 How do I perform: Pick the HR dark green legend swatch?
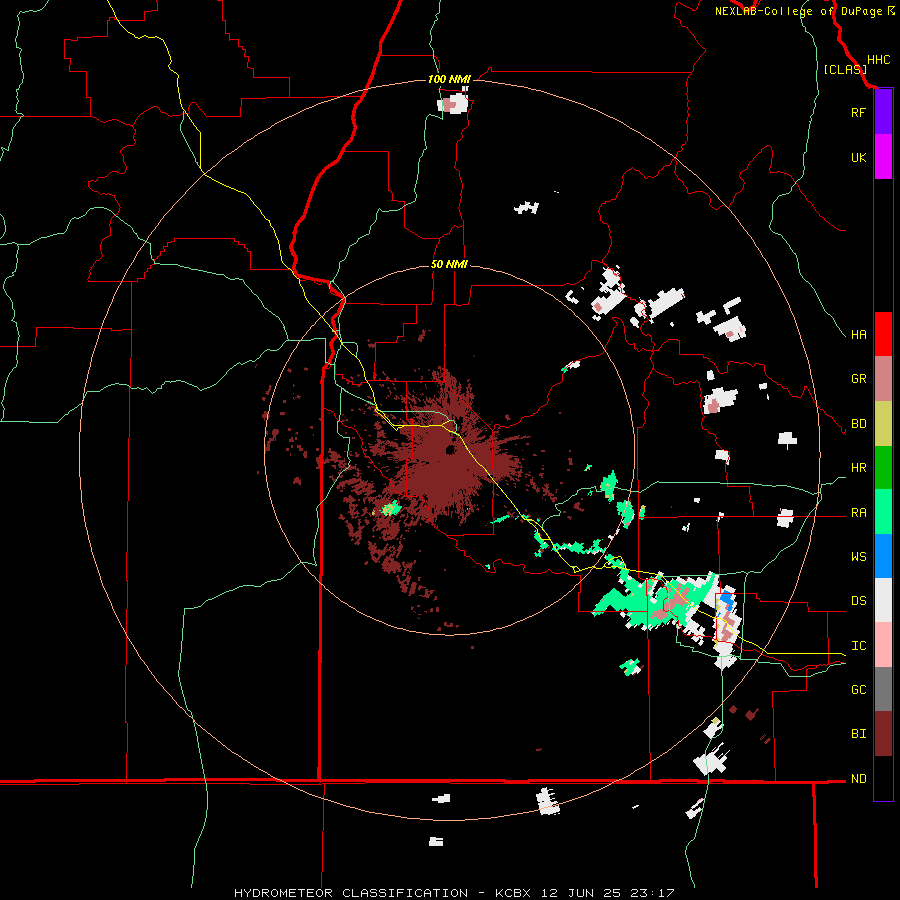tap(883, 468)
